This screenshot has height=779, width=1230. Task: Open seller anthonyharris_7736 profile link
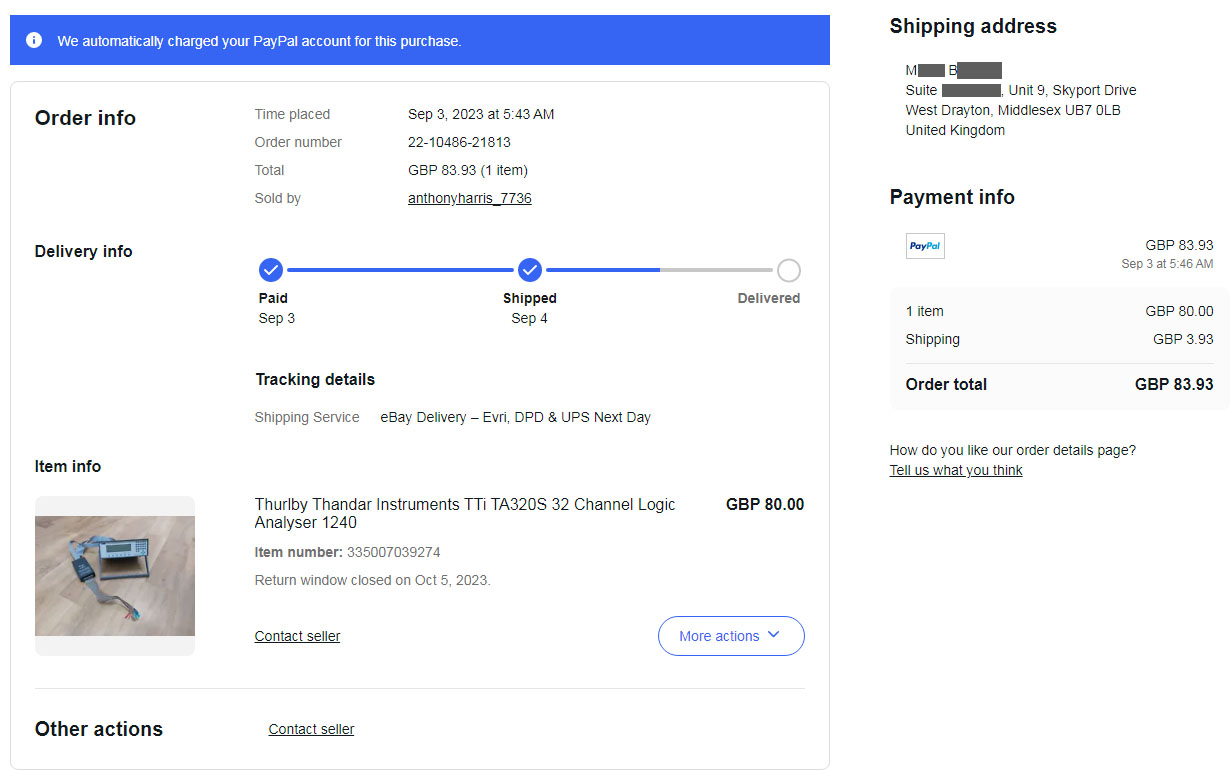pyautogui.click(x=469, y=198)
